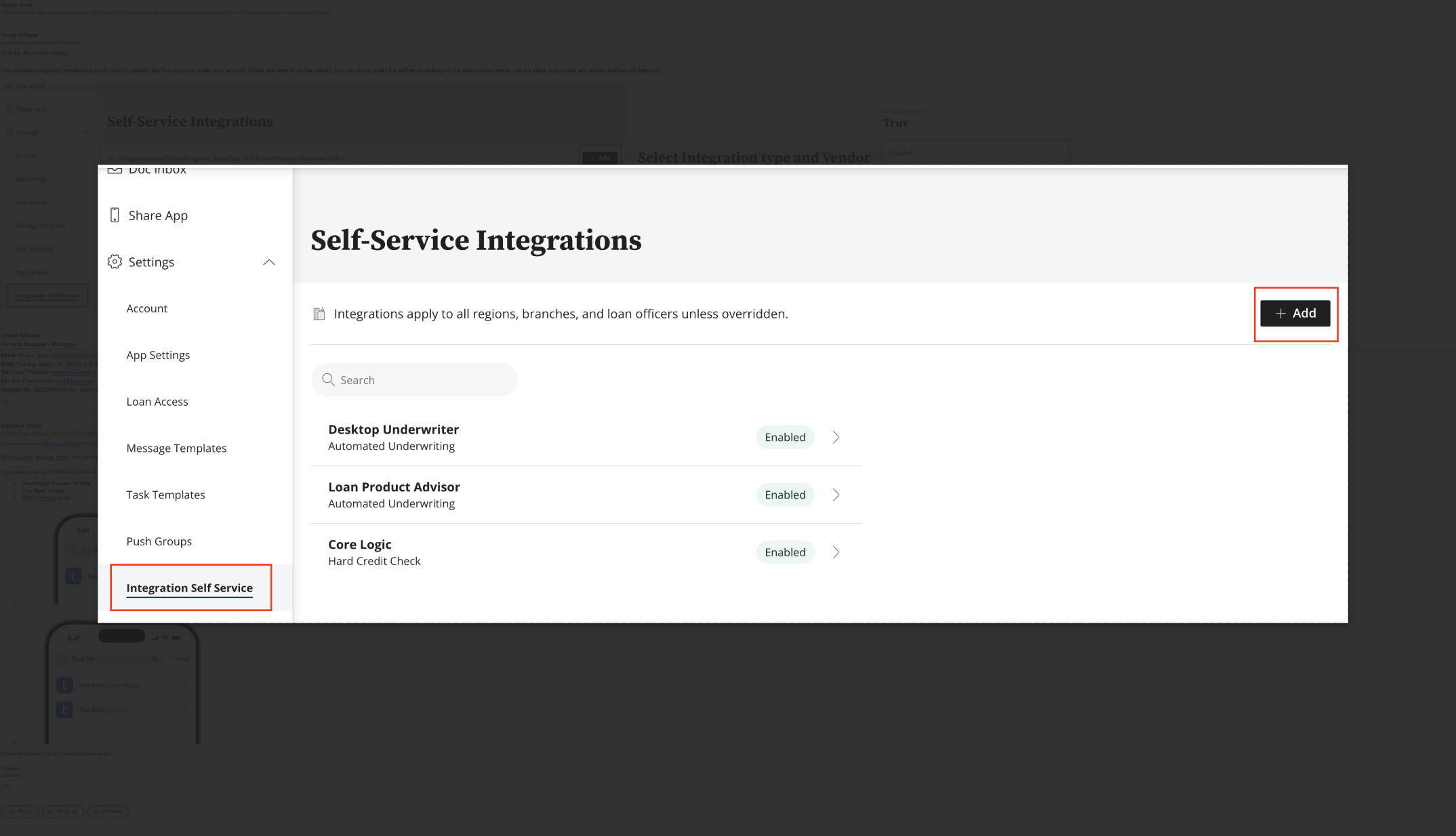Select Message Templates in sidebar

tap(176, 448)
